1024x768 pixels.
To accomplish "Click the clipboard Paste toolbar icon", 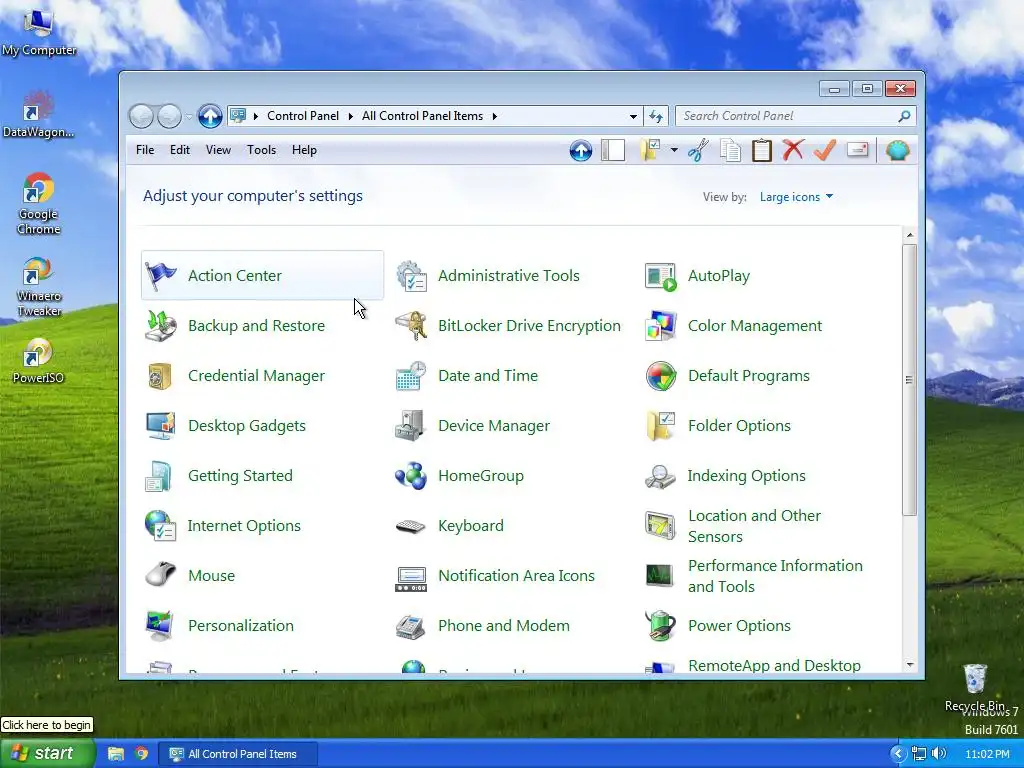I will (761, 150).
